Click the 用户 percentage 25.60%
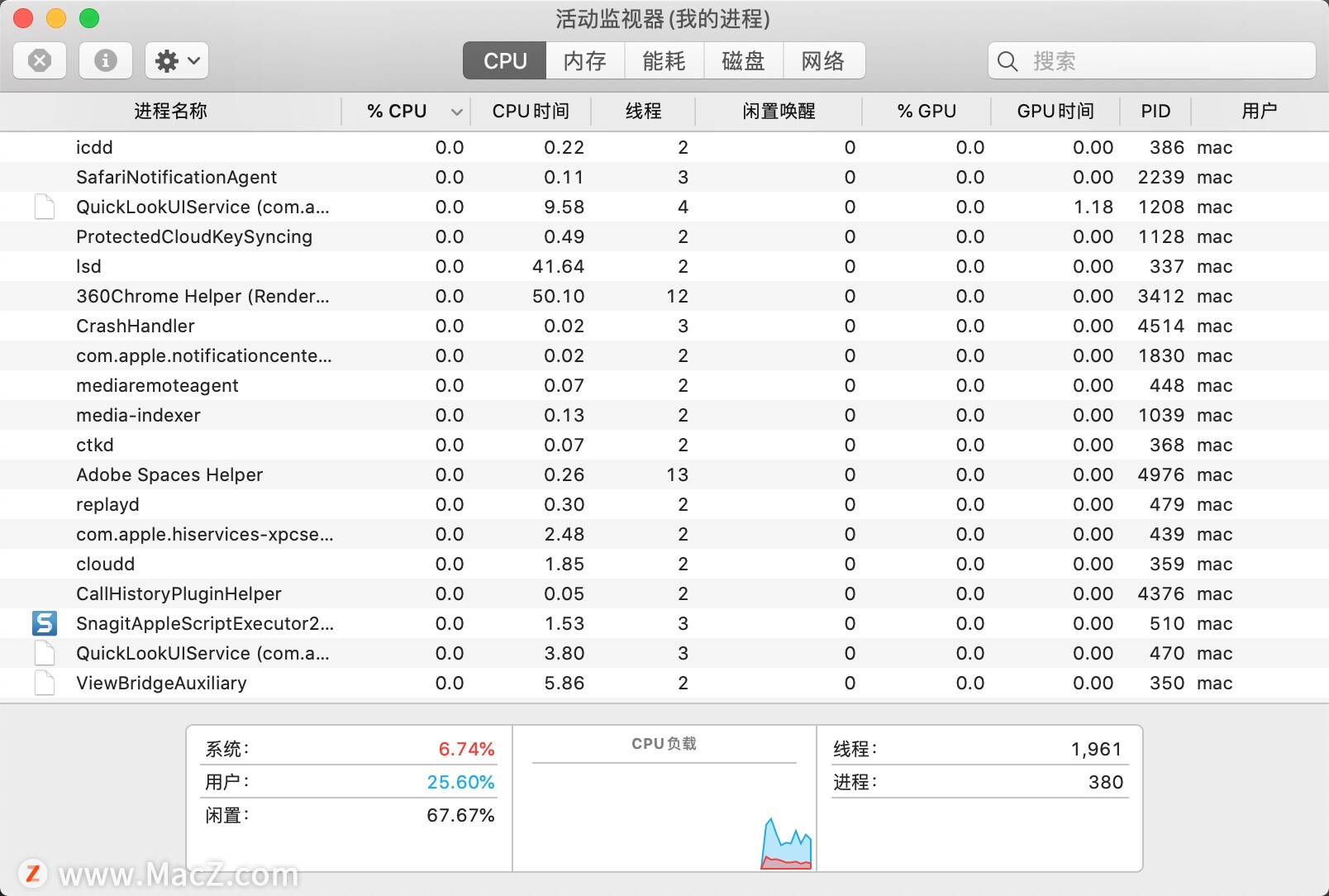1329x896 pixels. (460, 782)
